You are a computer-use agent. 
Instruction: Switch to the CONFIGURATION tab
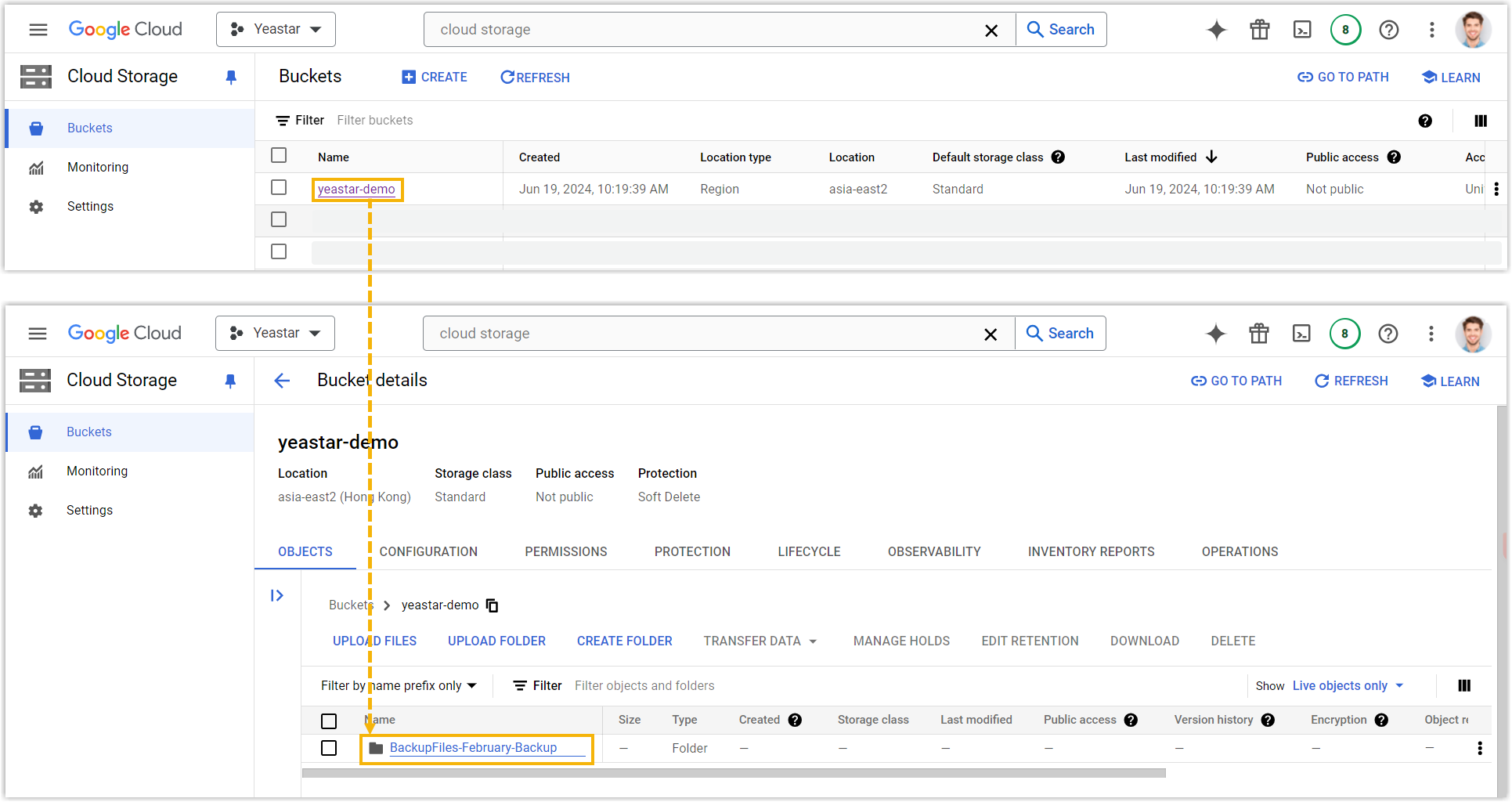pyautogui.click(x=428, y=552)
